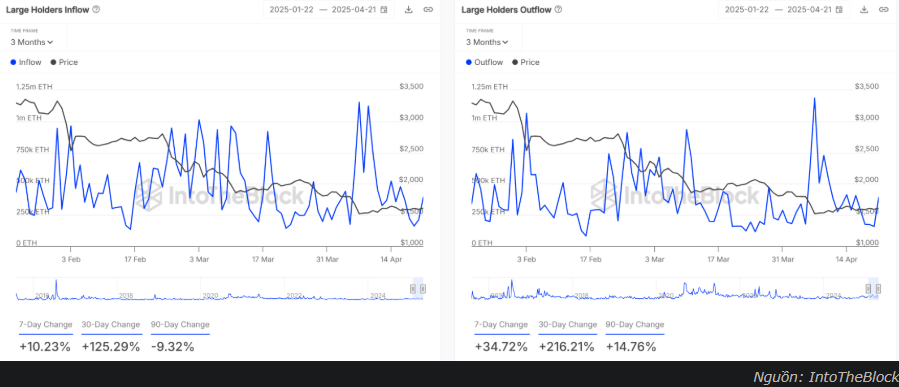Select Inflow start date 2025-01-22 field
The height and width of the screenshot is (387, 899).
pos(291,10)
